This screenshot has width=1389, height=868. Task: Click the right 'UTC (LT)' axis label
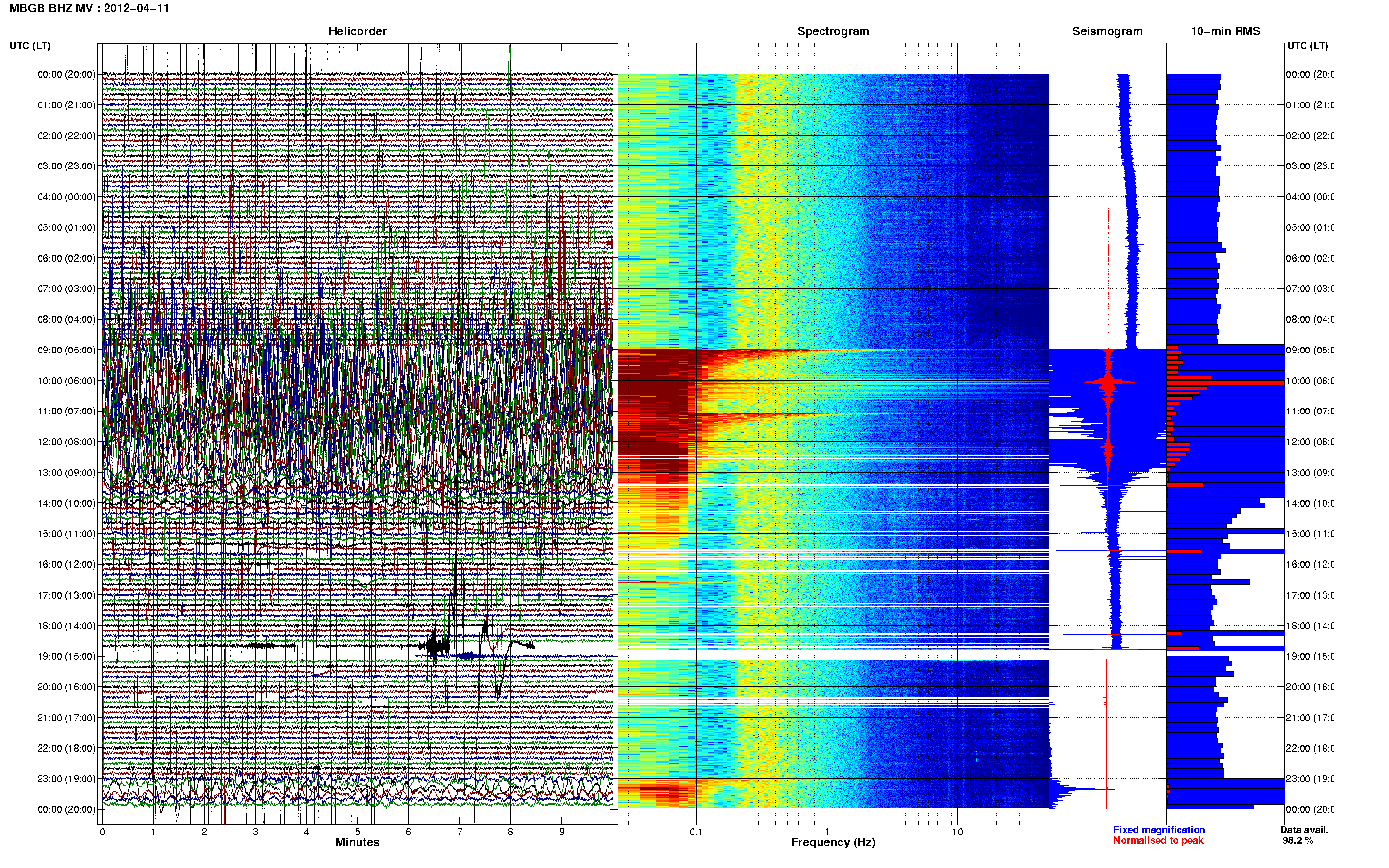[x=1308, y=46]
